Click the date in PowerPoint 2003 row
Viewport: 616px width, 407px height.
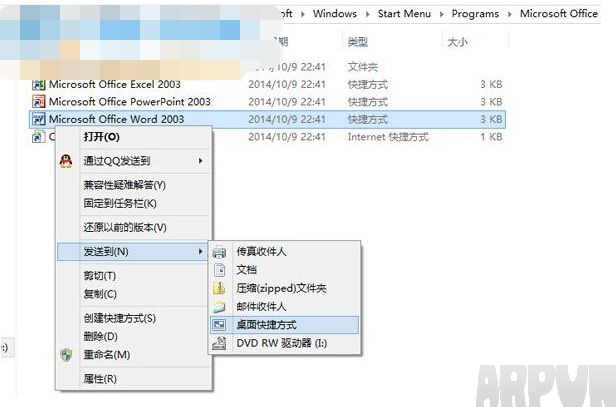[x=287, y=102]
